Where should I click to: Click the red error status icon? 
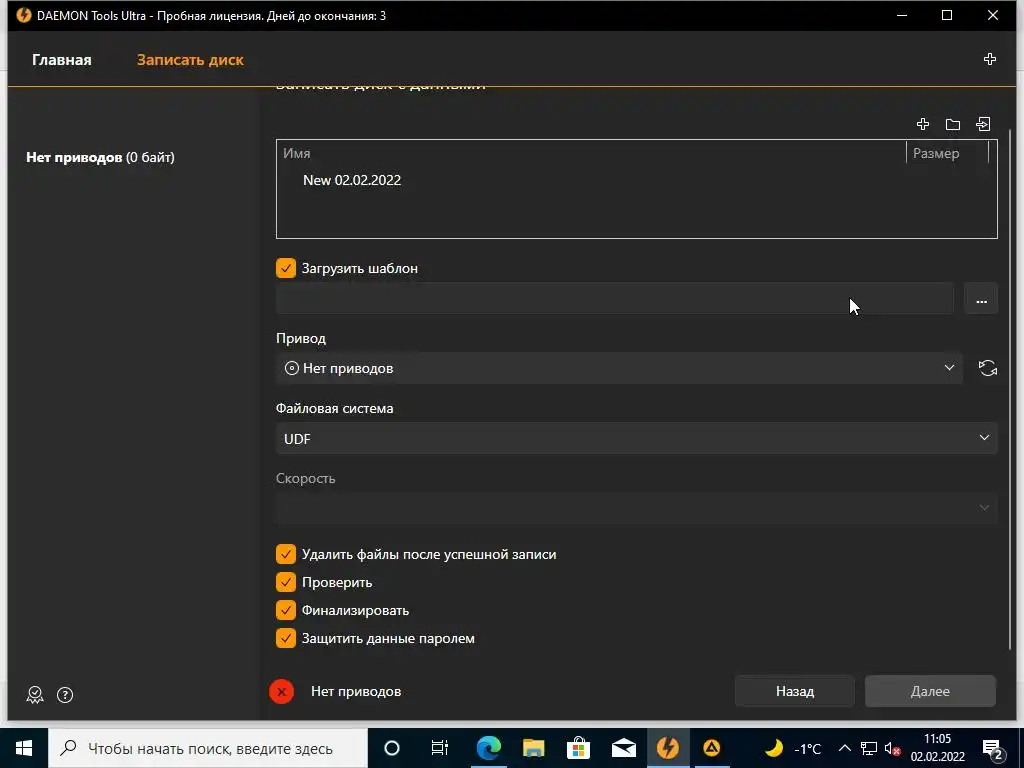(281, 692)
